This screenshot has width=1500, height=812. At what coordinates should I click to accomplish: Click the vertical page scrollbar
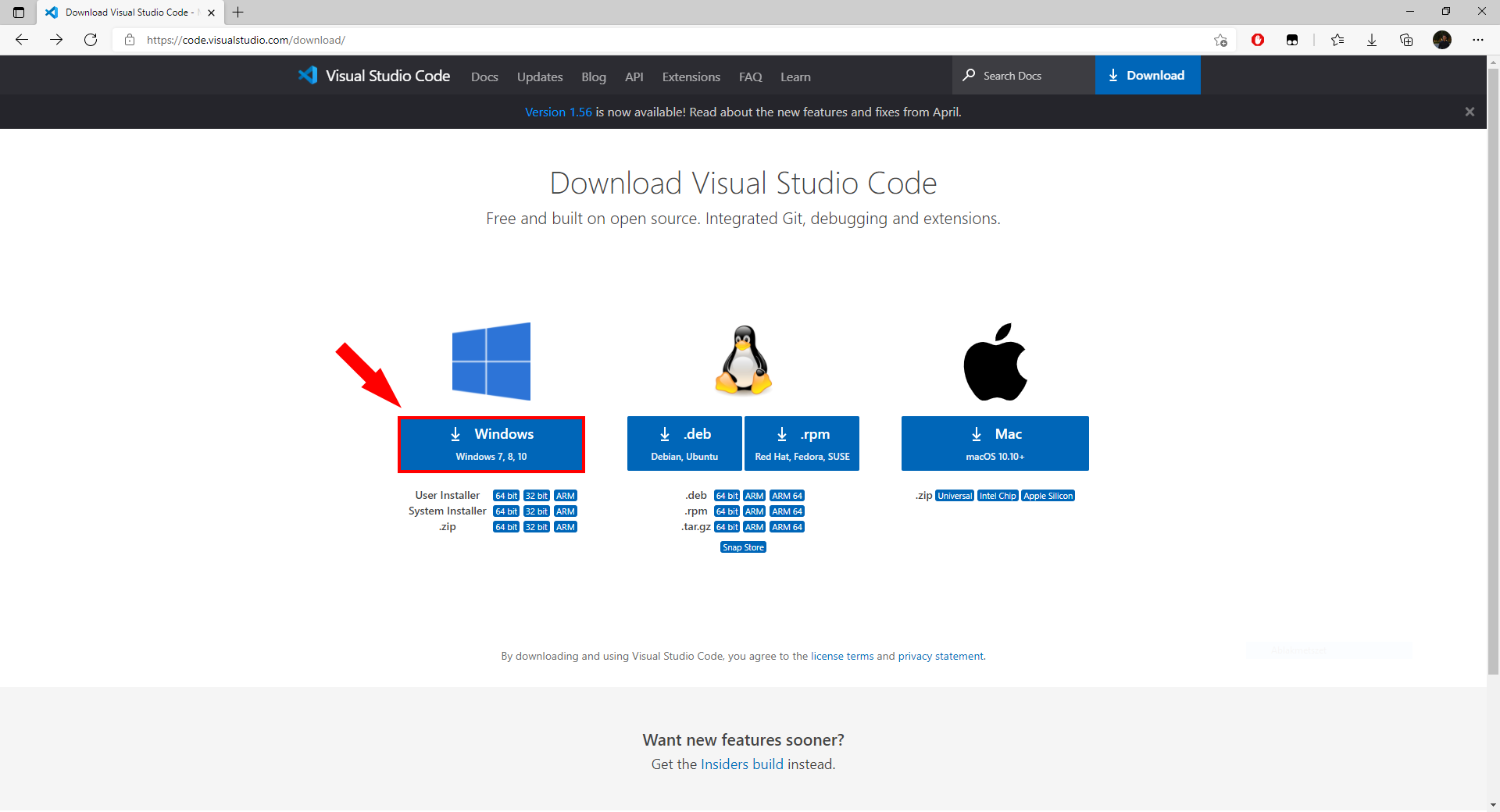click(1493, 371)
